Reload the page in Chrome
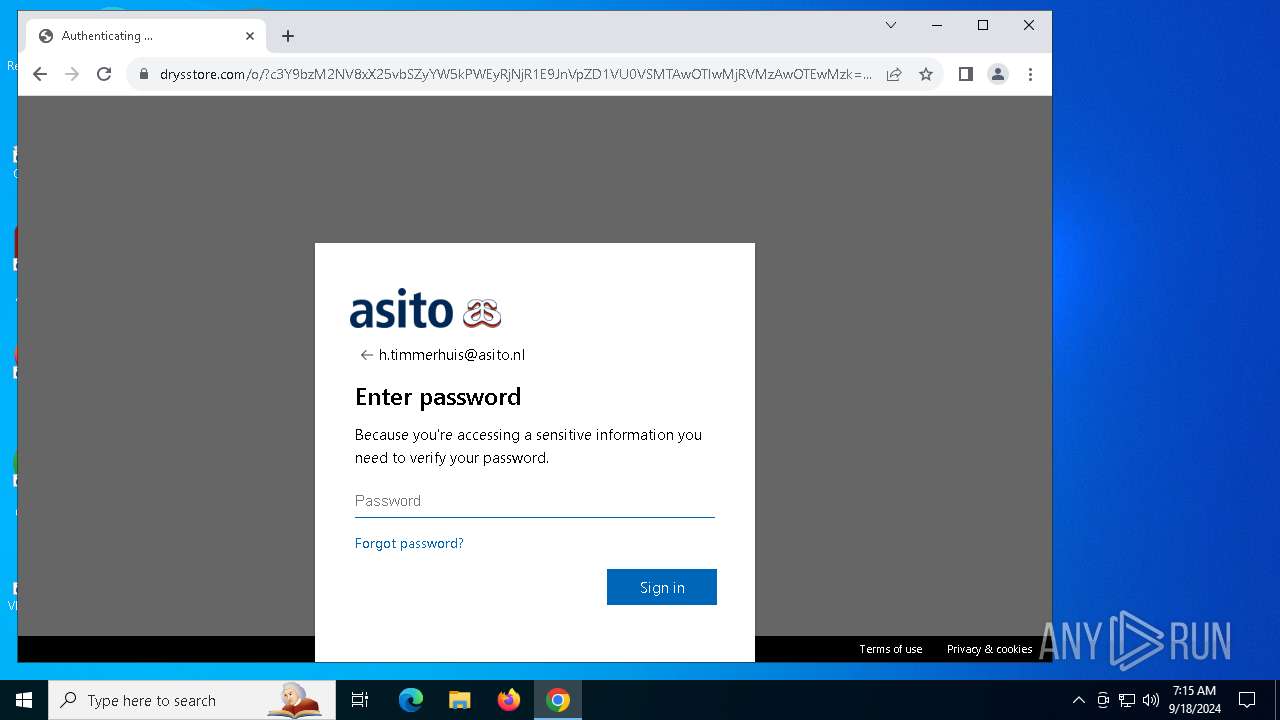 pyautogui.click(x=104, y=74)
